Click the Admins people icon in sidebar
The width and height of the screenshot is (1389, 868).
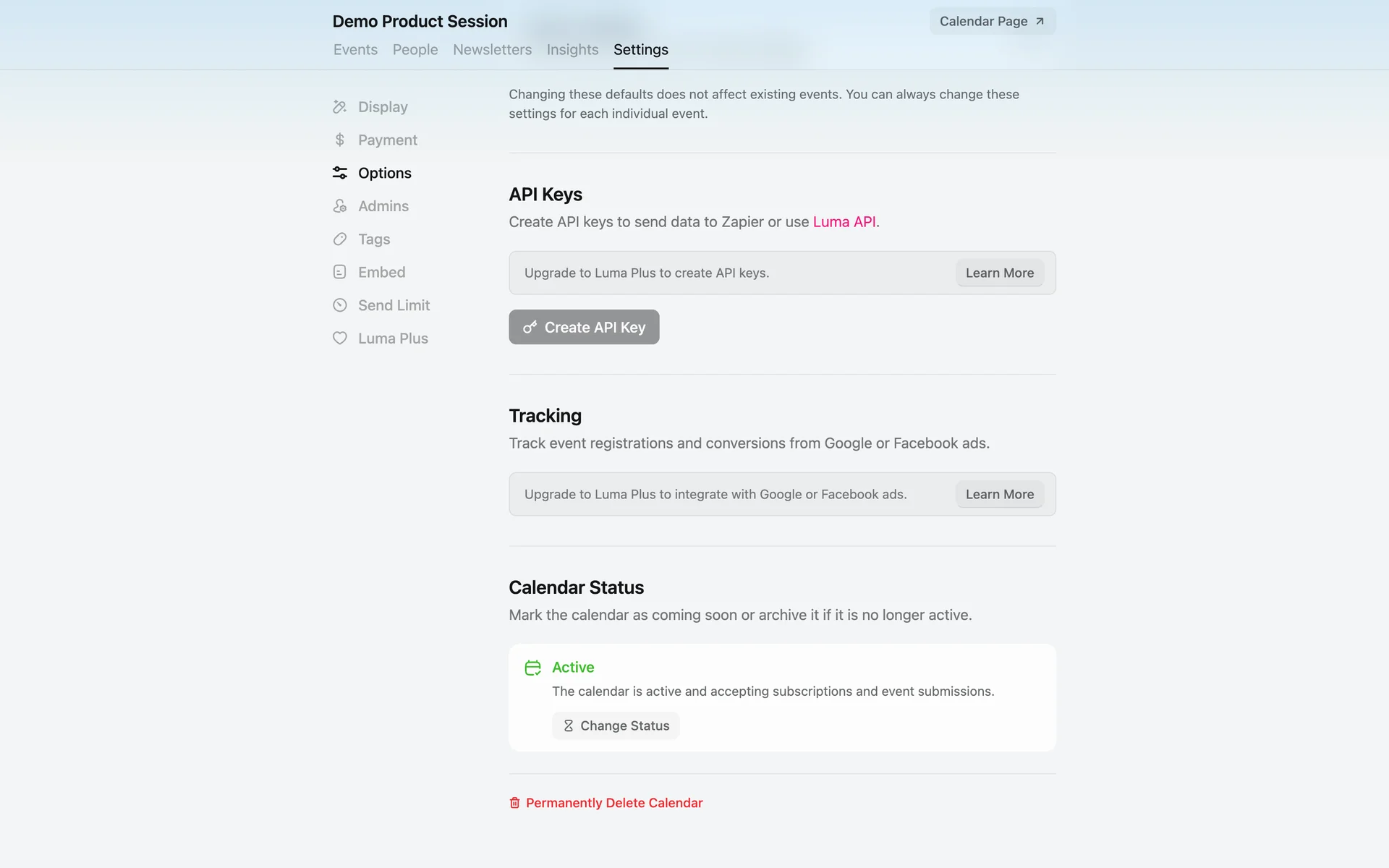coord(339,206)
